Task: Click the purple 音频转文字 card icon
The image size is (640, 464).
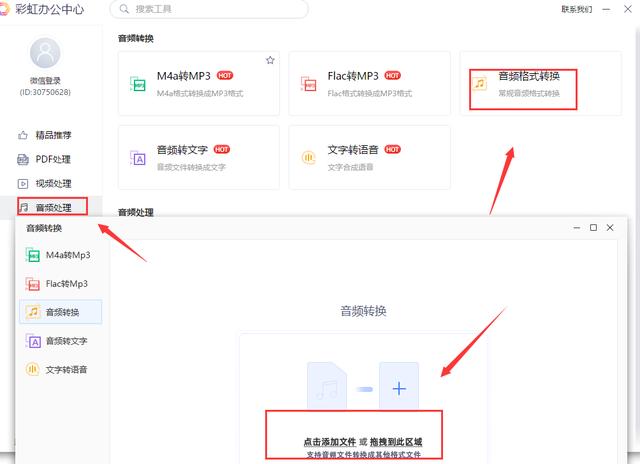Action: pos(138,158)
